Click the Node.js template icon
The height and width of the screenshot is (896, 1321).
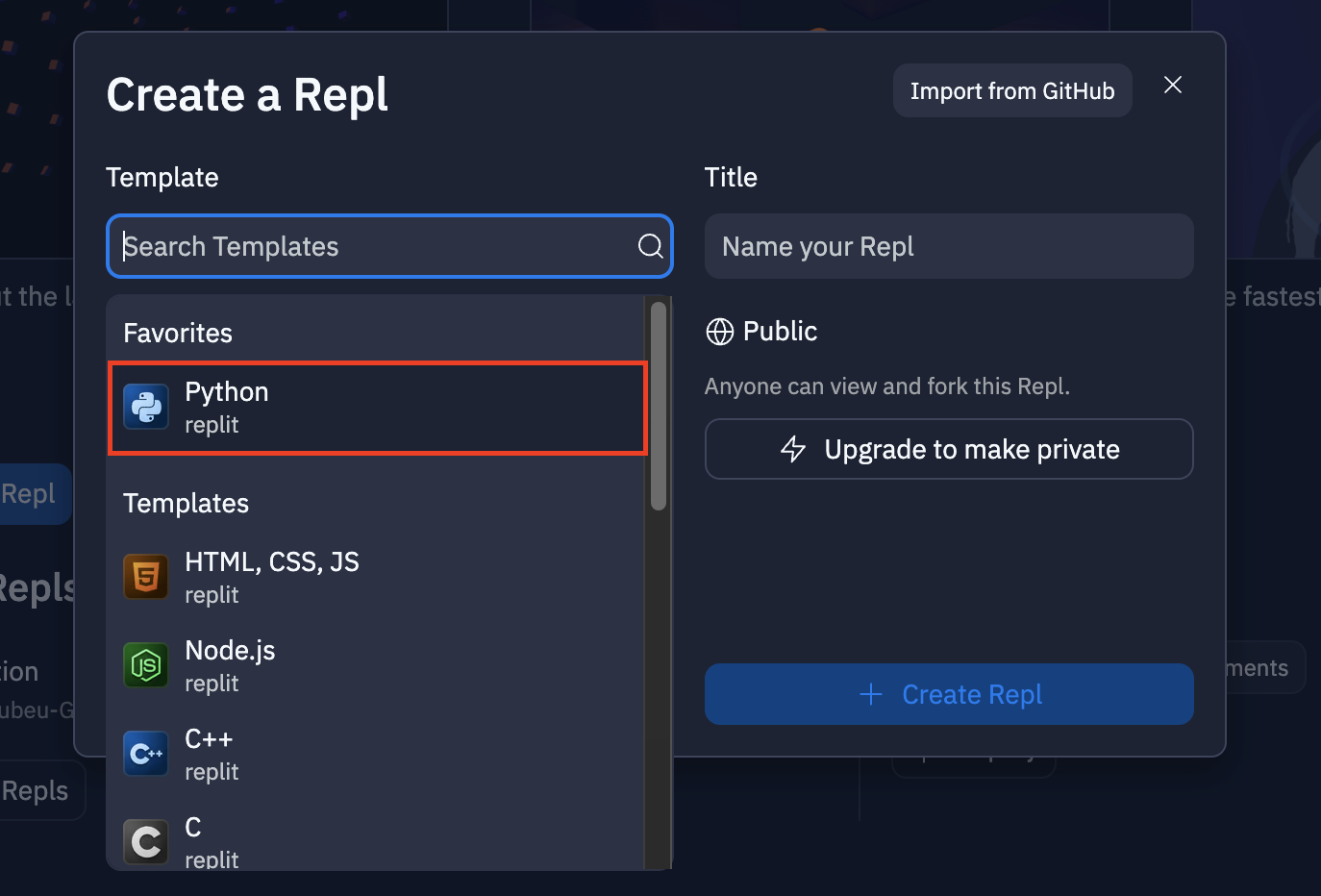tap(146, 665)
